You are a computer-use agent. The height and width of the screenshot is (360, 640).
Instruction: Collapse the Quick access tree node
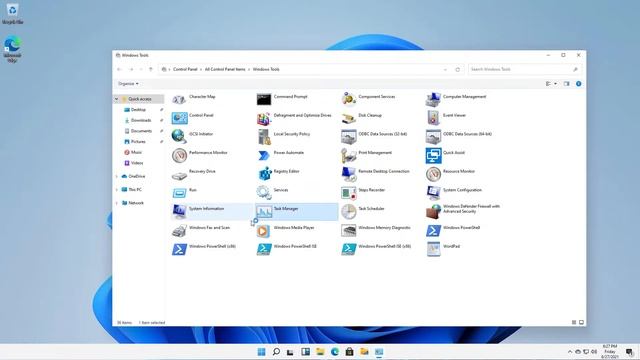tap(116, 99)
